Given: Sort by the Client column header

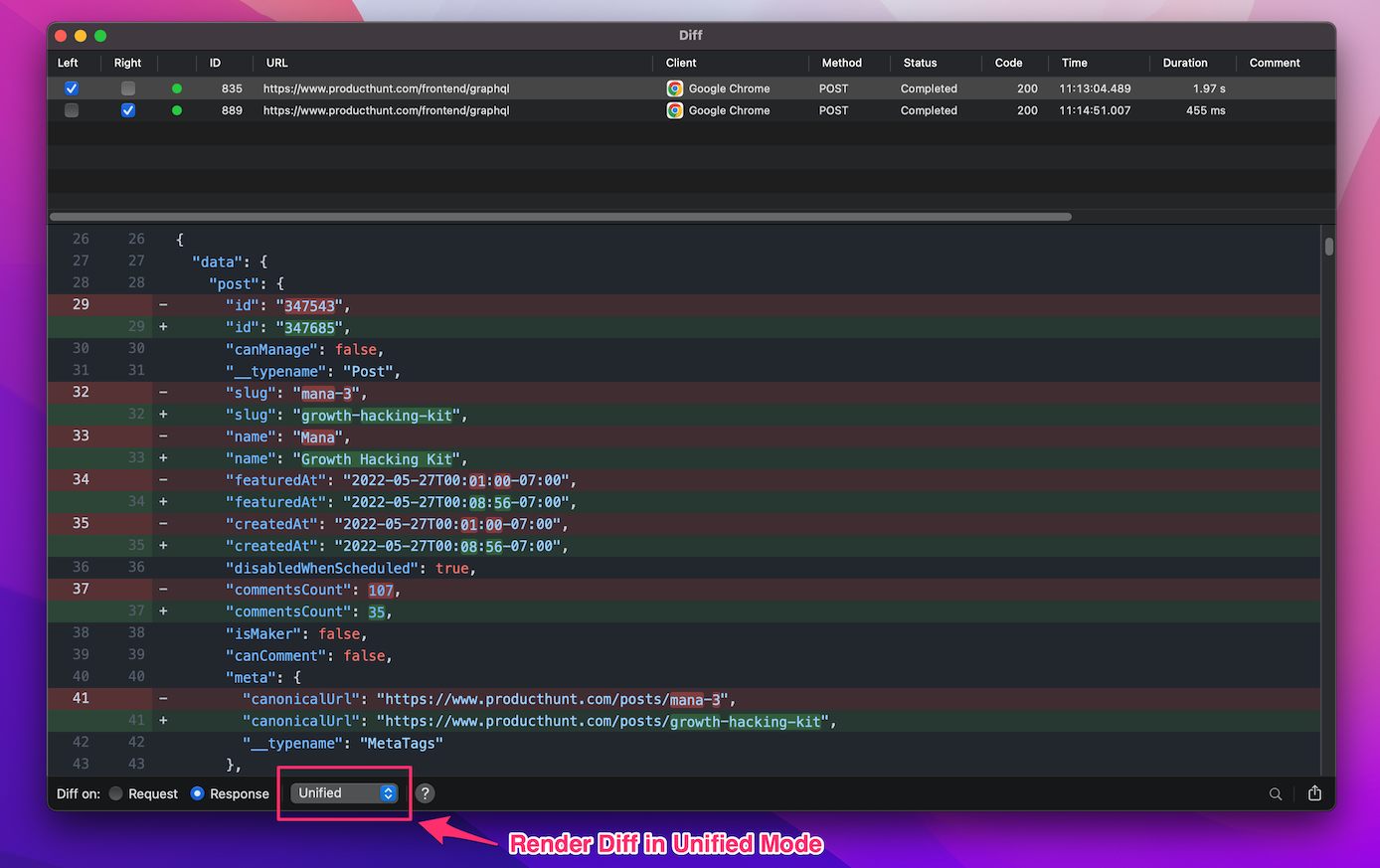Looking at the screenshot, I should pos(681,63).
